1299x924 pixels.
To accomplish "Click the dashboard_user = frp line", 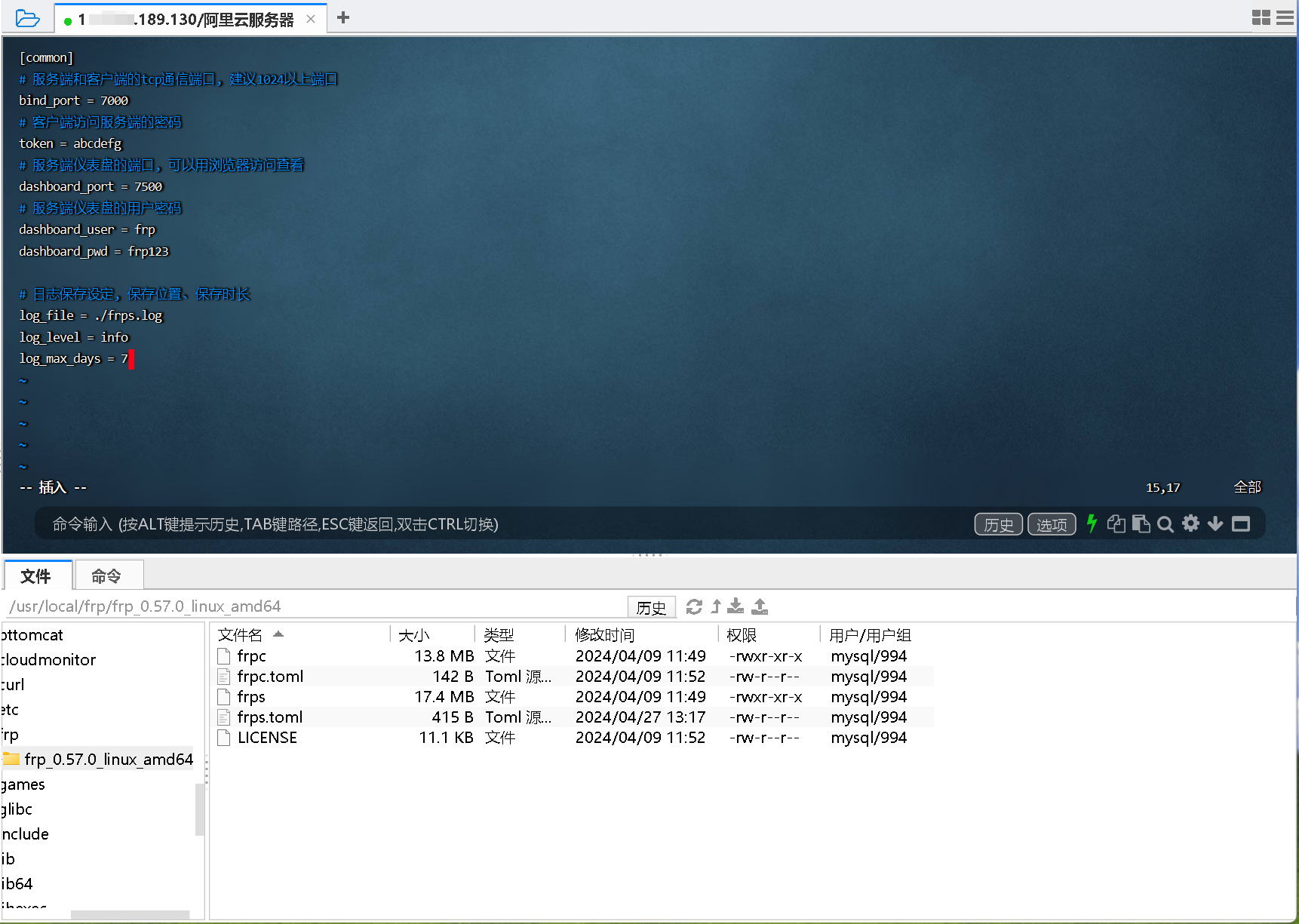I will click(x=87, y=229).
